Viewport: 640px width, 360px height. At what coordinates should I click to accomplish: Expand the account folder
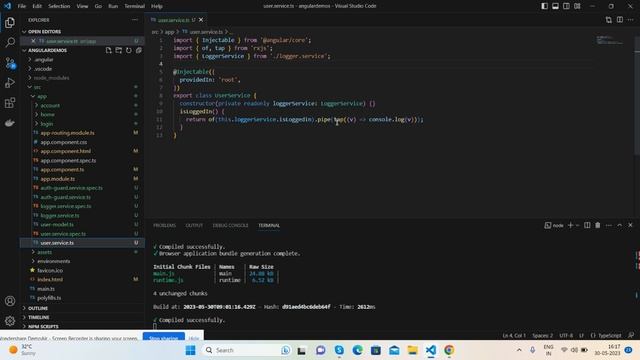click(82, 105)
